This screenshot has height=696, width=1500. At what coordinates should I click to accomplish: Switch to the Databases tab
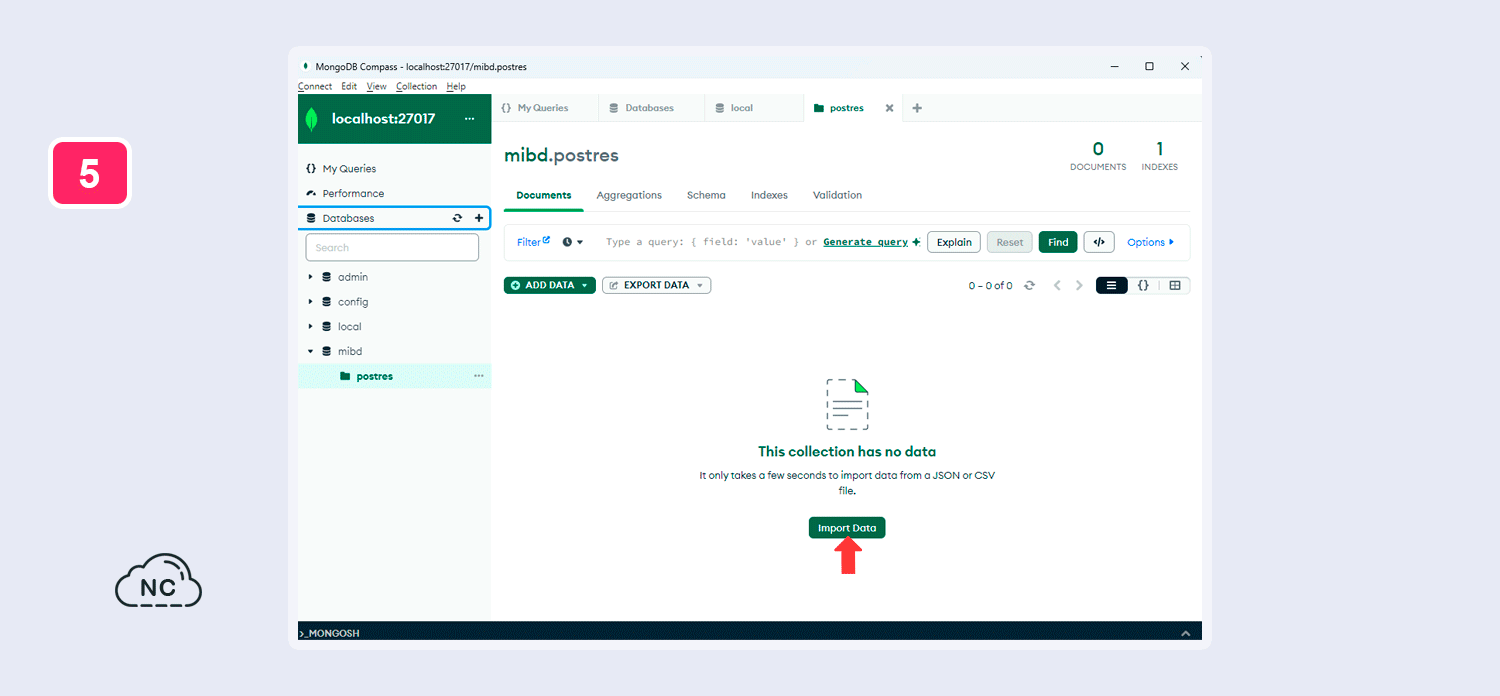coord(651,108)
